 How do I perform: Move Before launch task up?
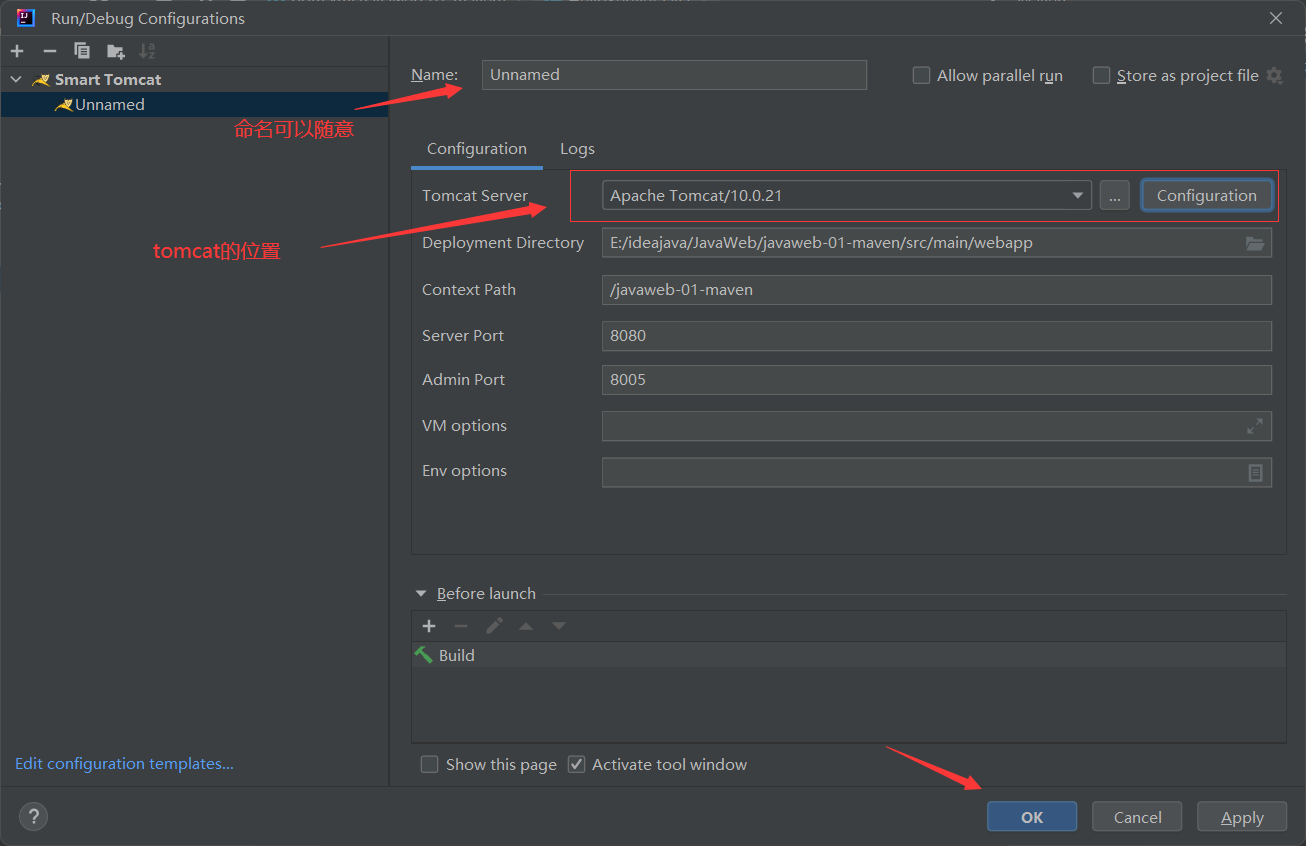pyautogui.click(x=526, y=626)
